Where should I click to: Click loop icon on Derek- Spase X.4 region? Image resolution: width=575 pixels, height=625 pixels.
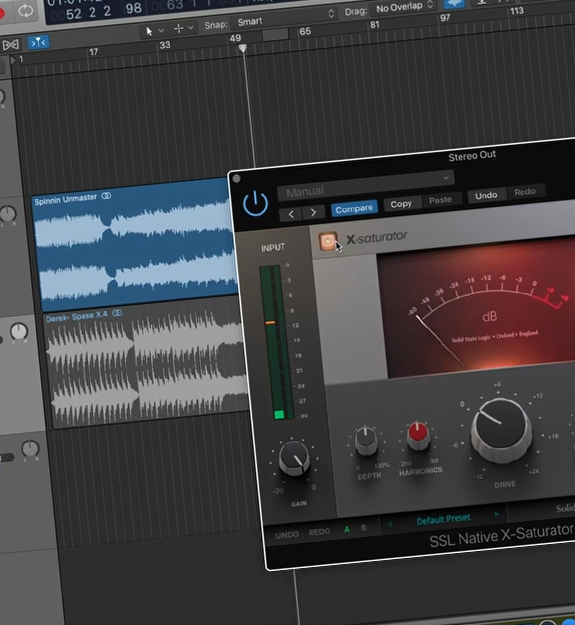tap(117, 313)
